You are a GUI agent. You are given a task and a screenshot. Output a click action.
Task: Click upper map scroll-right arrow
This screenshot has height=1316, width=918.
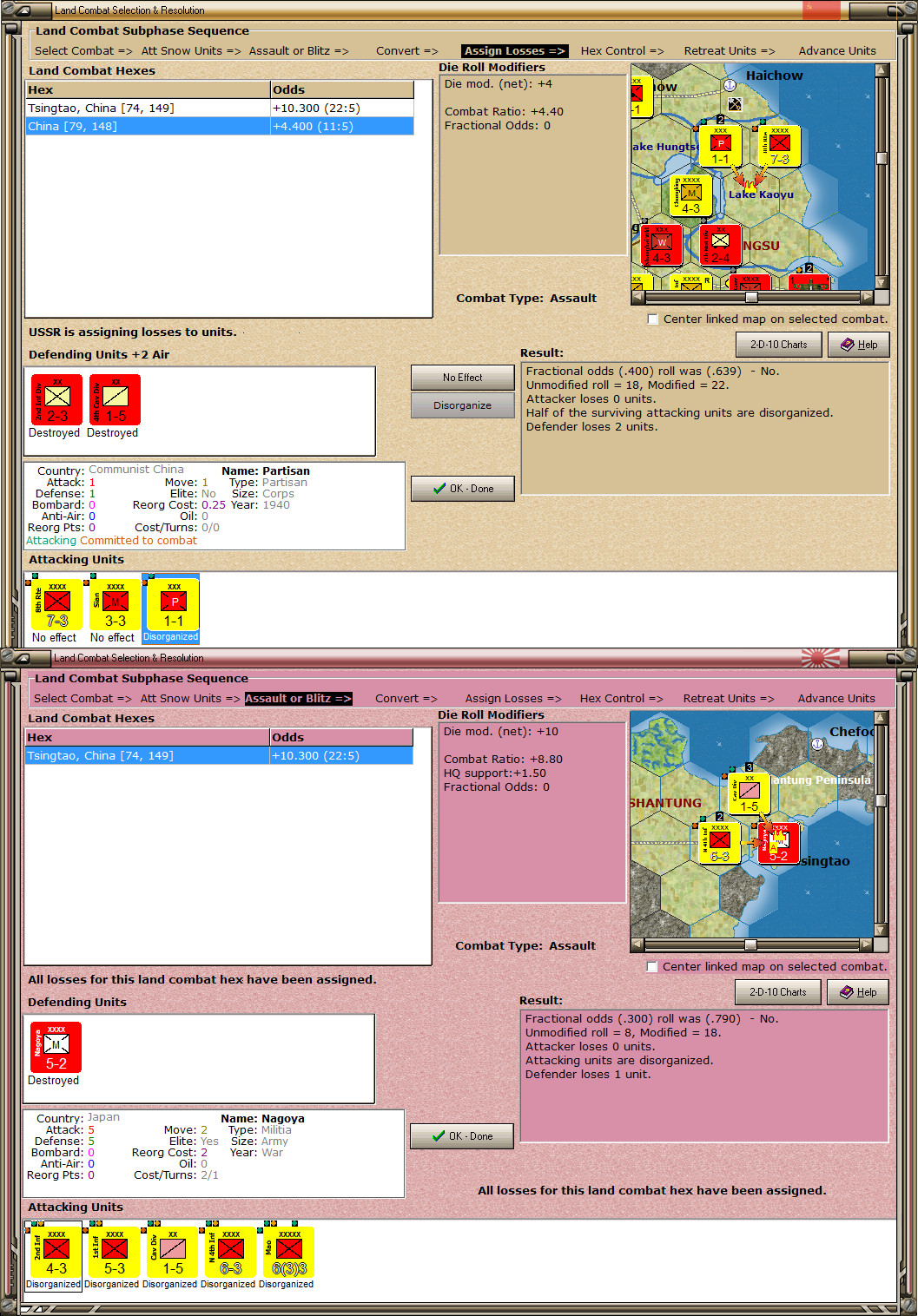(867, 297)
